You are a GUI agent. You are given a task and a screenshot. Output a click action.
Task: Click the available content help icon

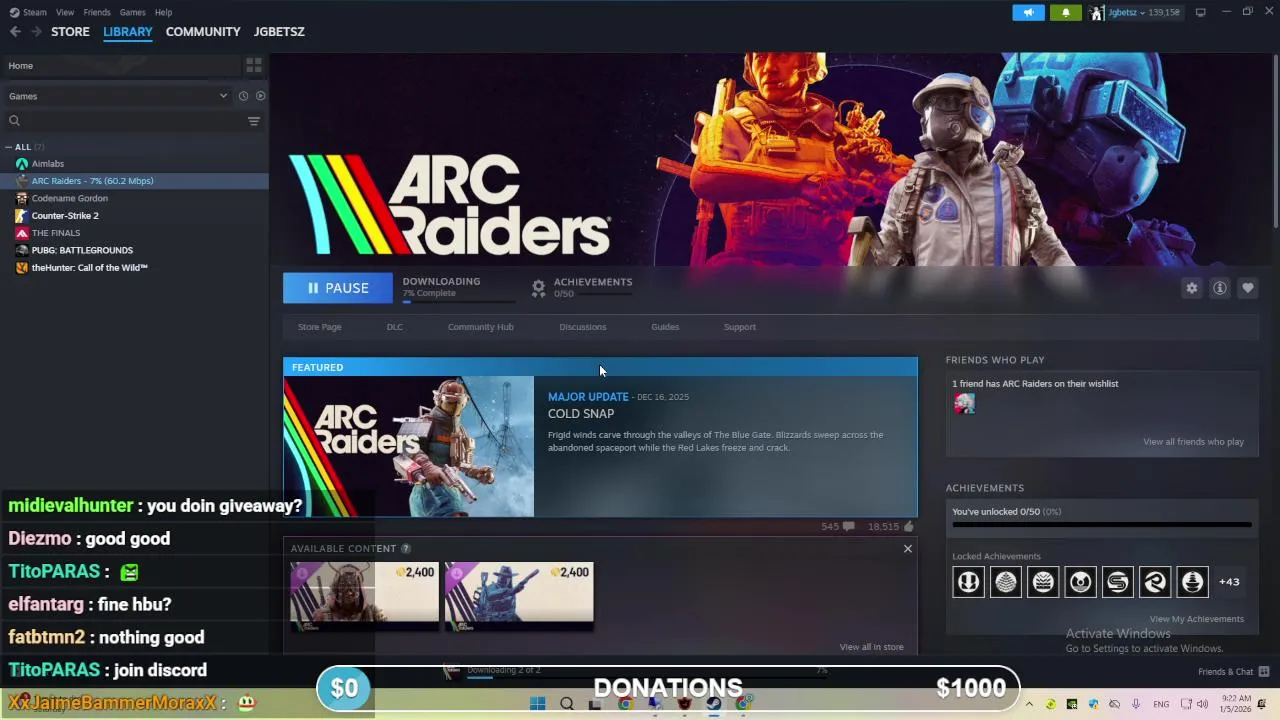(x=405, y=548)
